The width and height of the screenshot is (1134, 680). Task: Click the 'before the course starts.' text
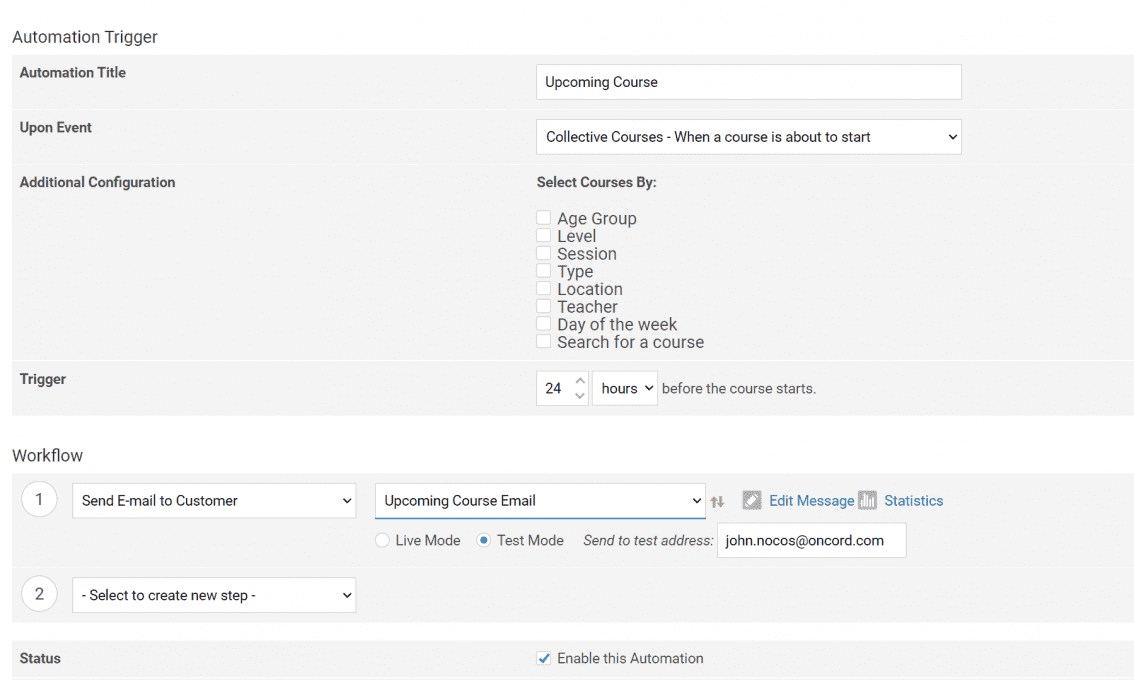pos(738,388)
